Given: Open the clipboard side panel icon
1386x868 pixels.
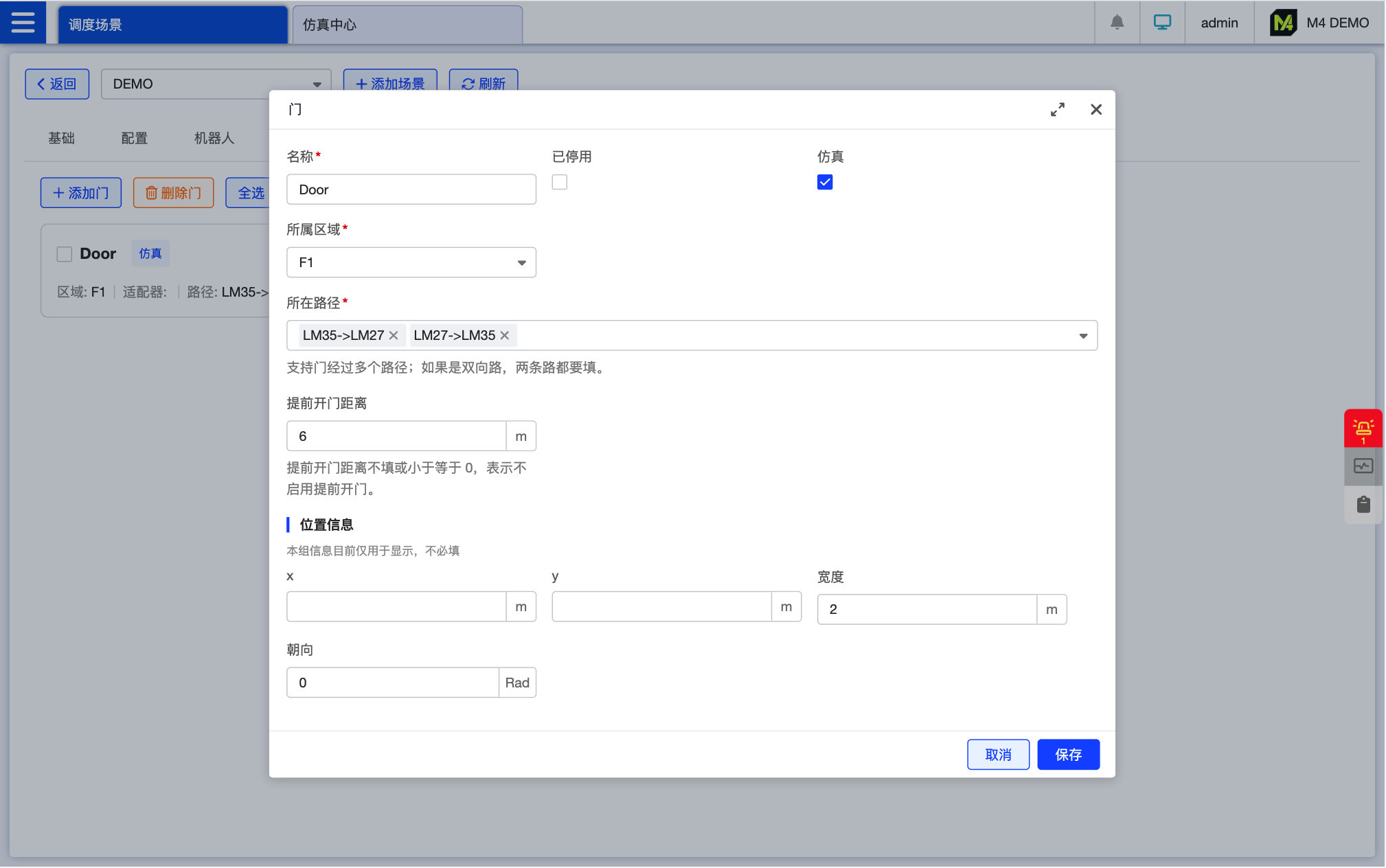Looking at the screenshot, I should pos(1363,505).
